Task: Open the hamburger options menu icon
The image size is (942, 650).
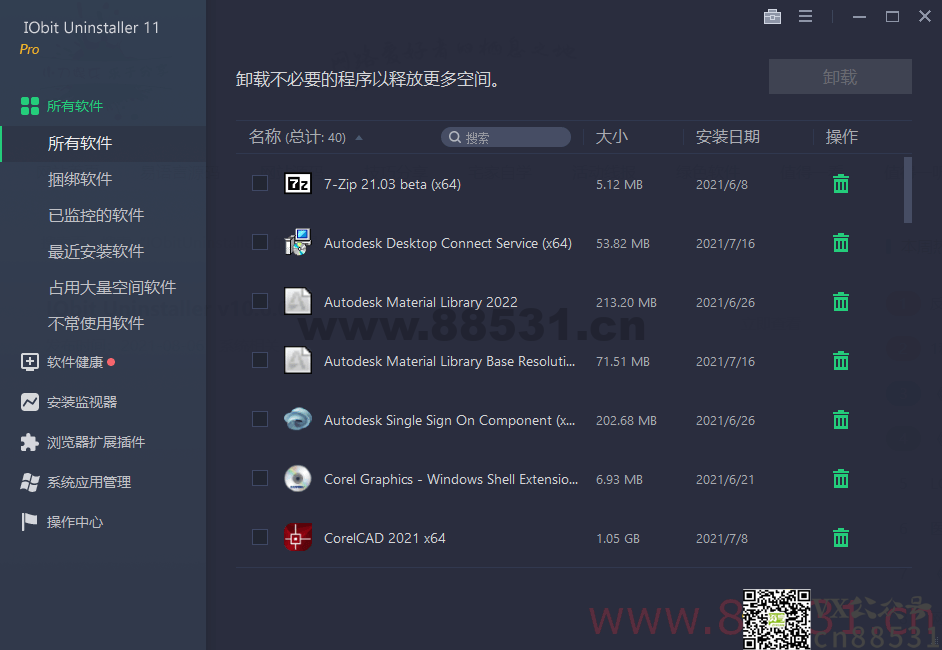Action: click(x=805, y=17)
